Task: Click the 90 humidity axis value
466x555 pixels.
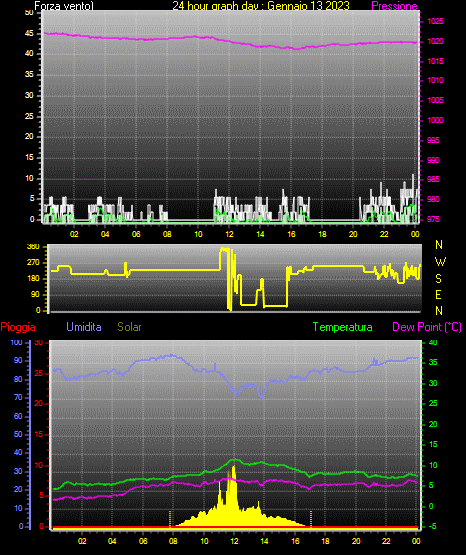Action: pyautogui.click(x=18, y=360)
